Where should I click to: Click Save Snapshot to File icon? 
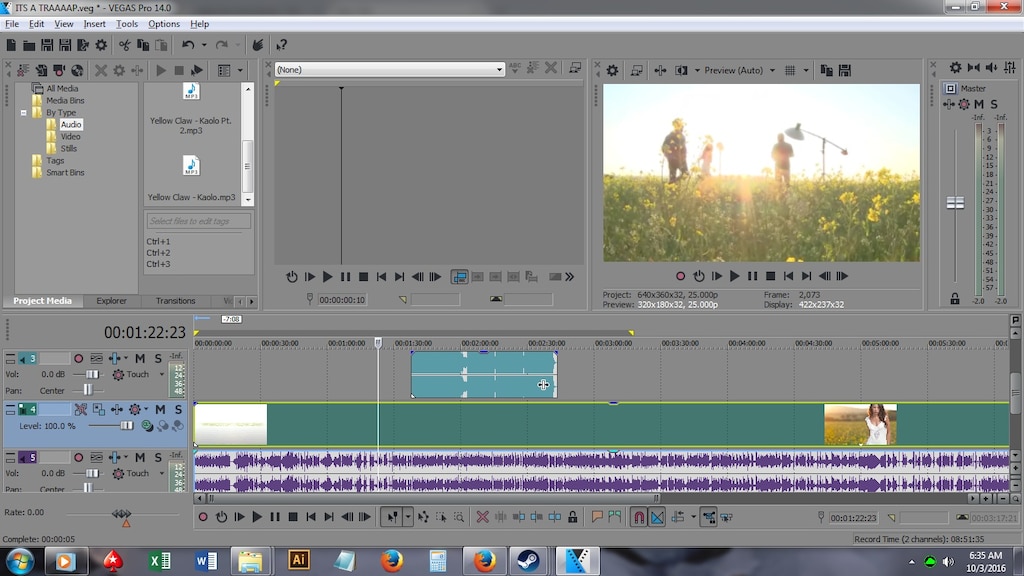(x=843, y=70)
